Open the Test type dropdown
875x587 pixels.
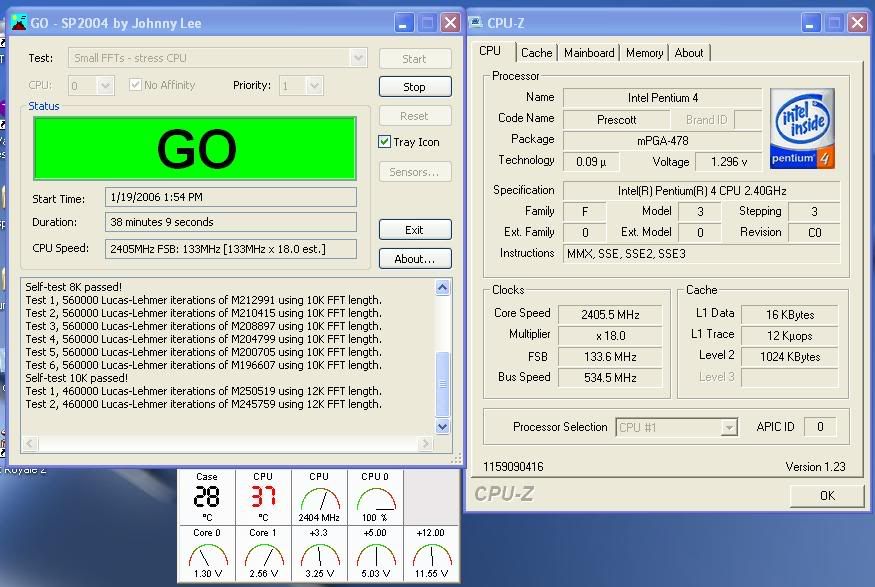[358, 59]
